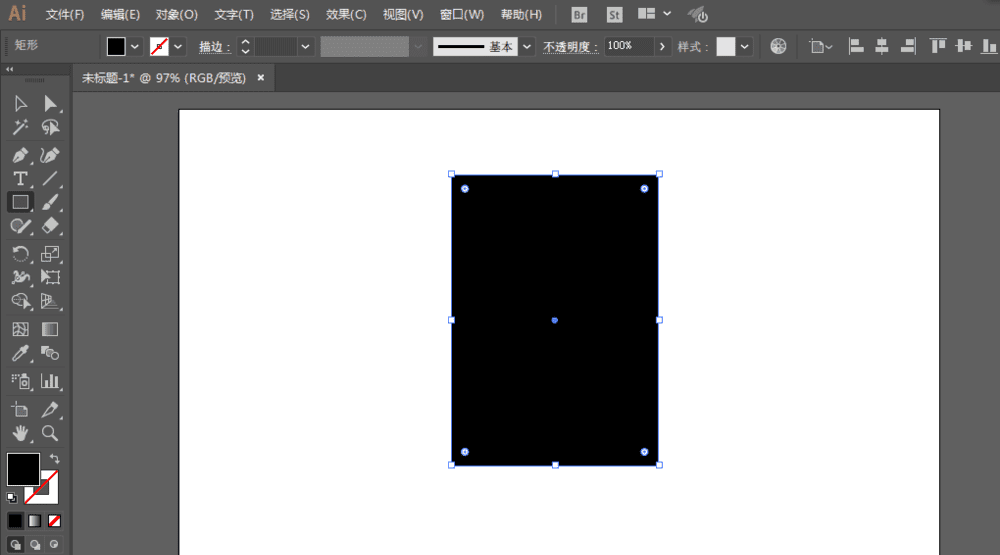The image size is (1000, 555).
Task: Open Bridge via Br icon
Action: 579,15
